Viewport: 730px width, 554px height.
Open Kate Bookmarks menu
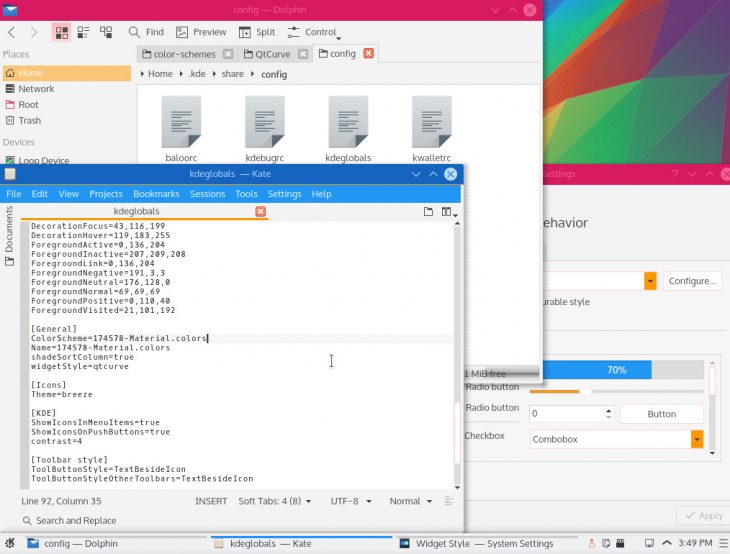156,194
